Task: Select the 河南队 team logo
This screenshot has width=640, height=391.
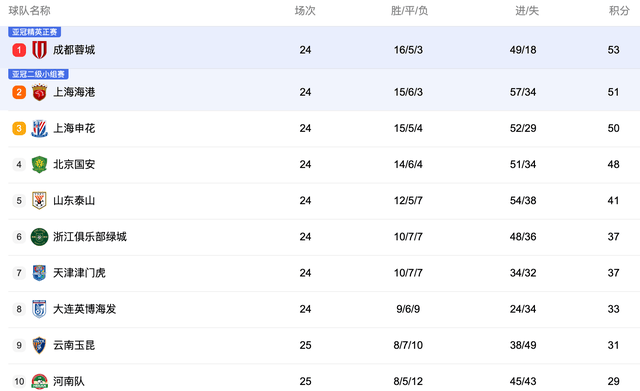Action: [x=39, y=382]
